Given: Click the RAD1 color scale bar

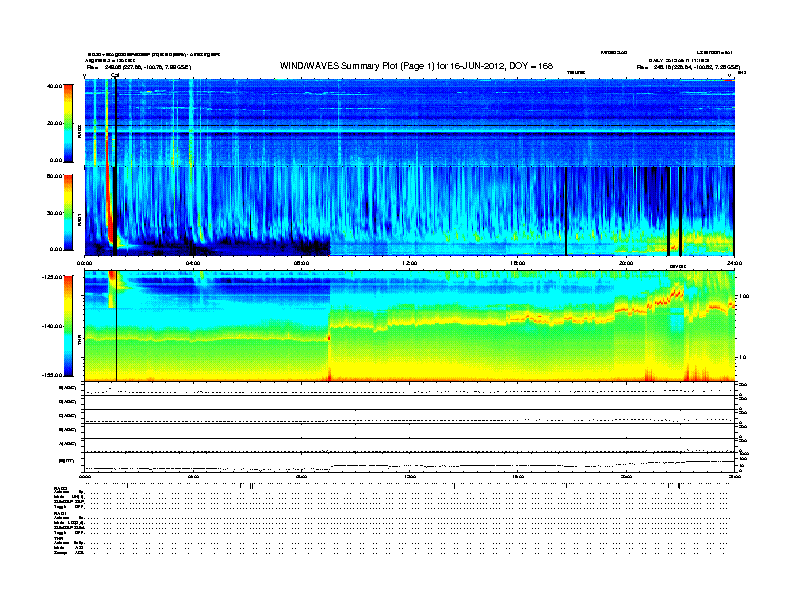Looking at the screenshot, I should [x=68, y=213].
